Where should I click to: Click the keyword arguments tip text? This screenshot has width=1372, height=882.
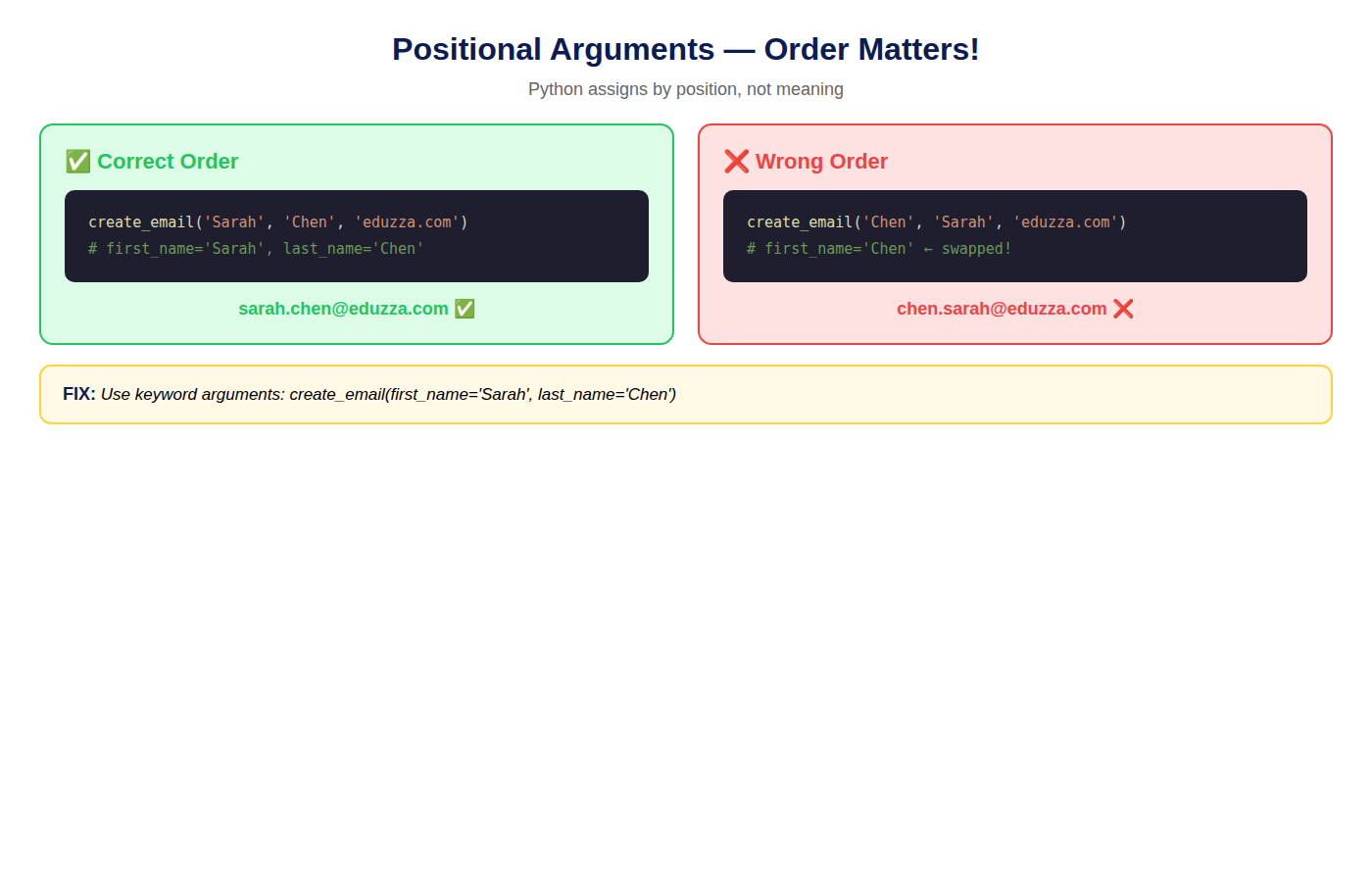click(388, 394)
